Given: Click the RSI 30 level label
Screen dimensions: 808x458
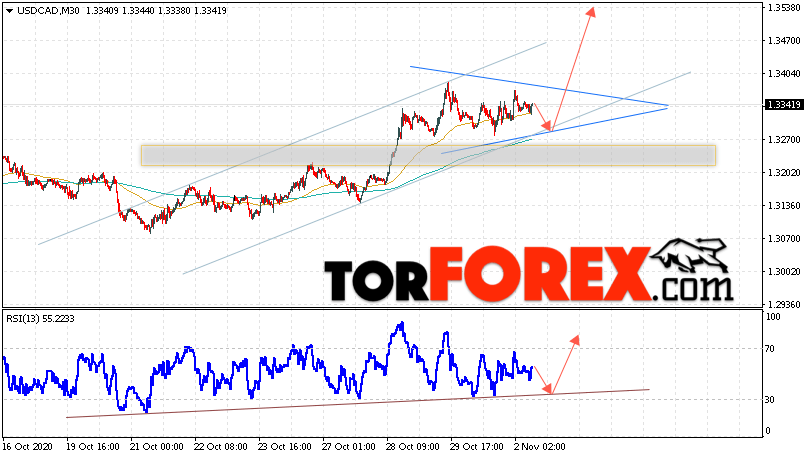Looking at the screenshot, I should (769, 400).
